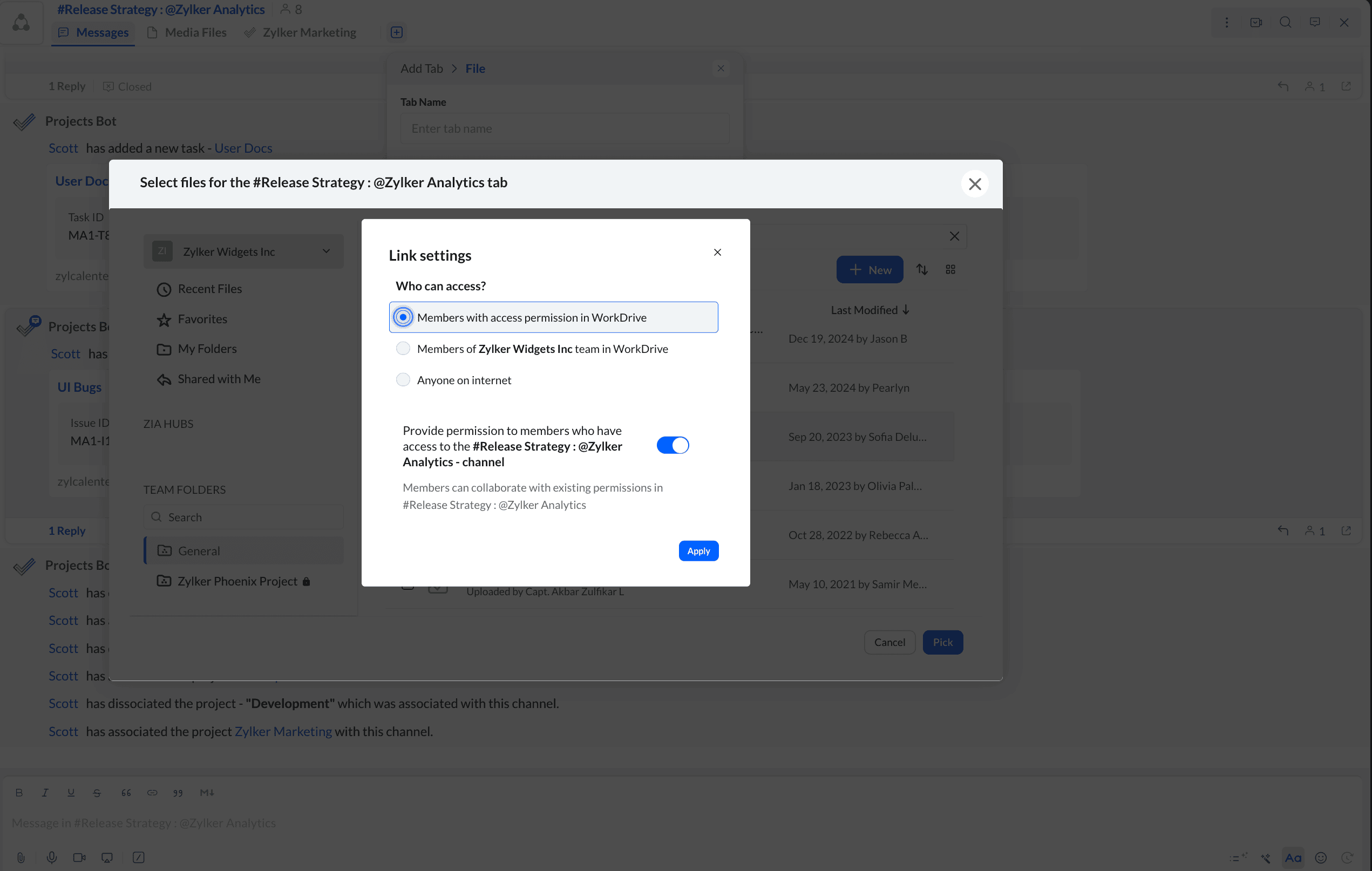This screenshot has height=871, width=1372.
Task: Insert a quote with closing quotes icon
Action: coord(178,793)
